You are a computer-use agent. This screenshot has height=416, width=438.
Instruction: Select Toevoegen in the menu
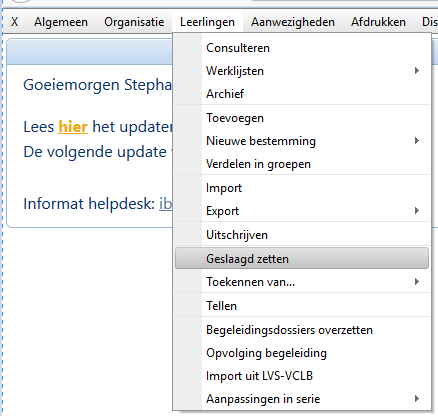point(302,118)
